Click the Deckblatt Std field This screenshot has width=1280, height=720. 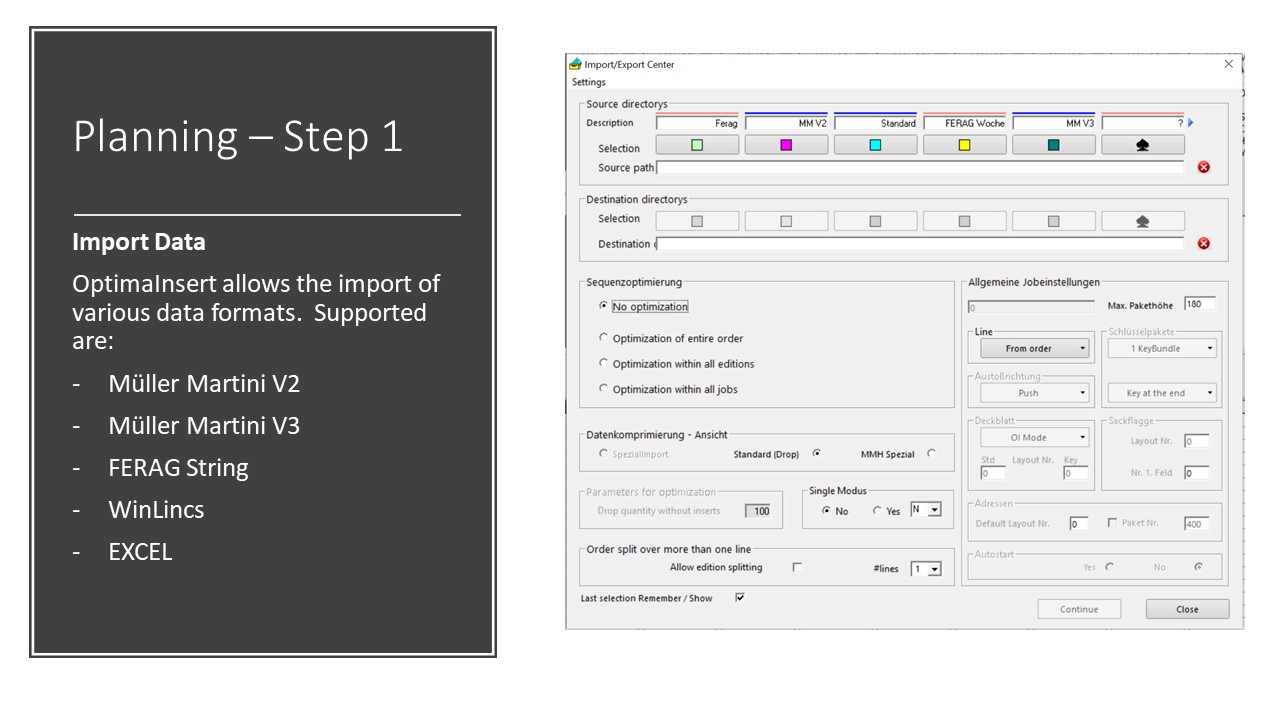click(x=992, y=473)
